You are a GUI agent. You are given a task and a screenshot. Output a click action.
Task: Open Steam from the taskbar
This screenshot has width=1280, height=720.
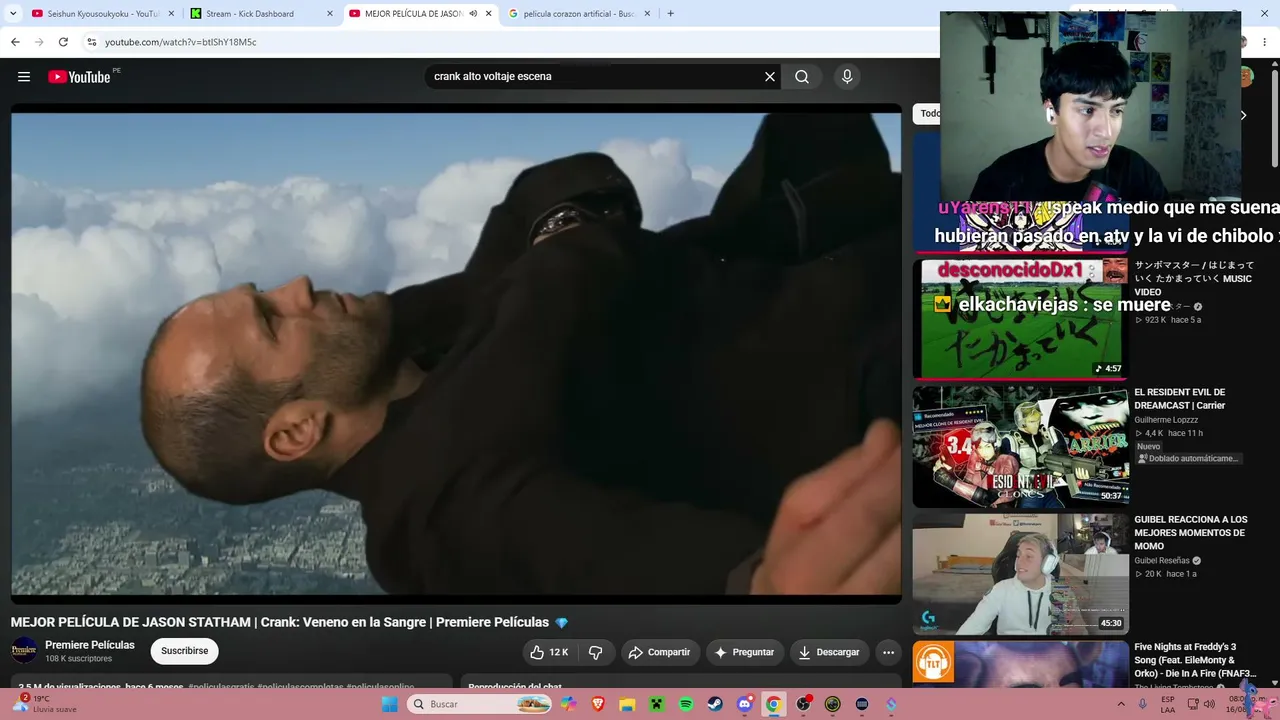click(x=715, y=704)
